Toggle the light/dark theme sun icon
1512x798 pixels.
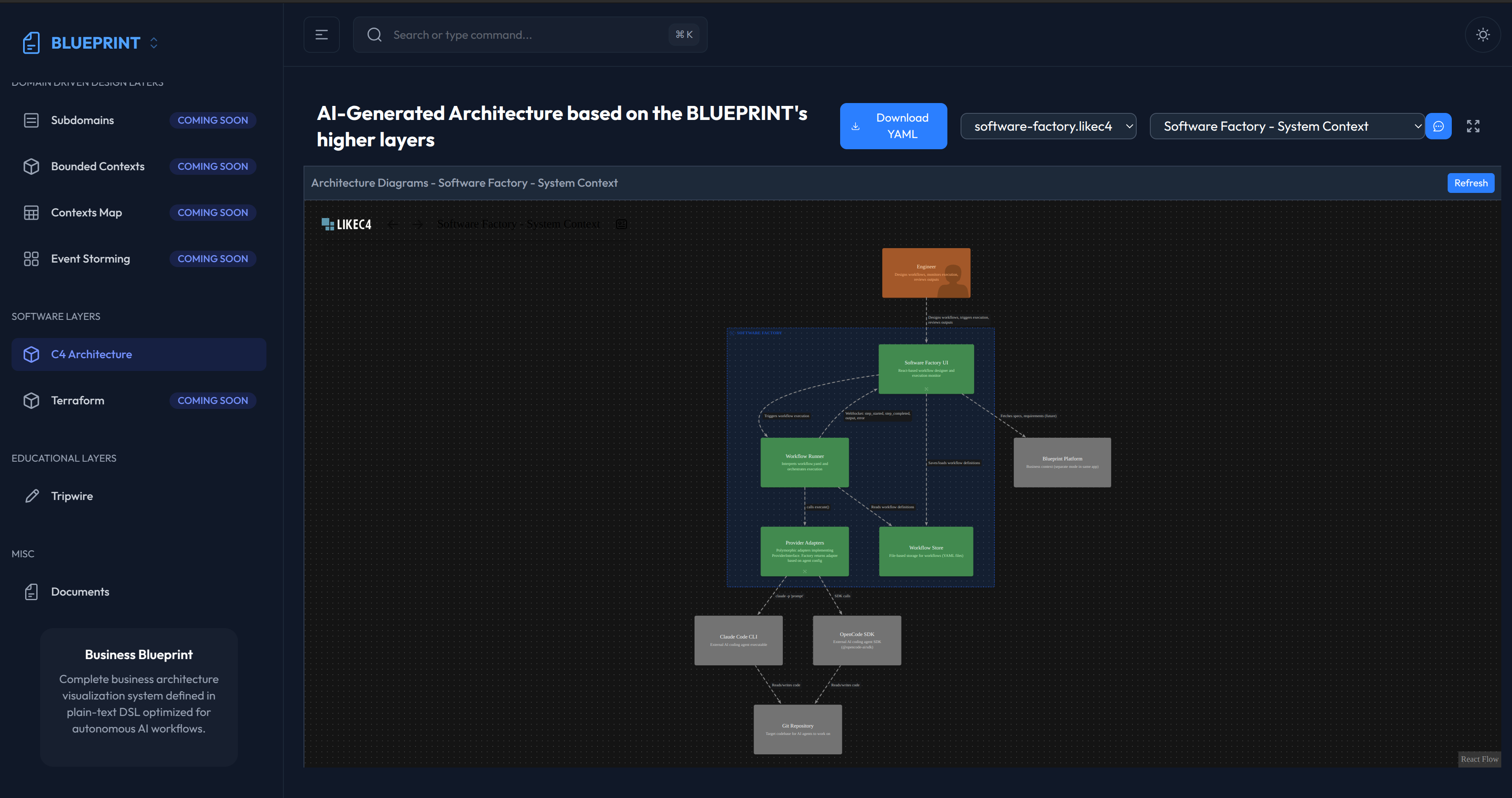1483,35
